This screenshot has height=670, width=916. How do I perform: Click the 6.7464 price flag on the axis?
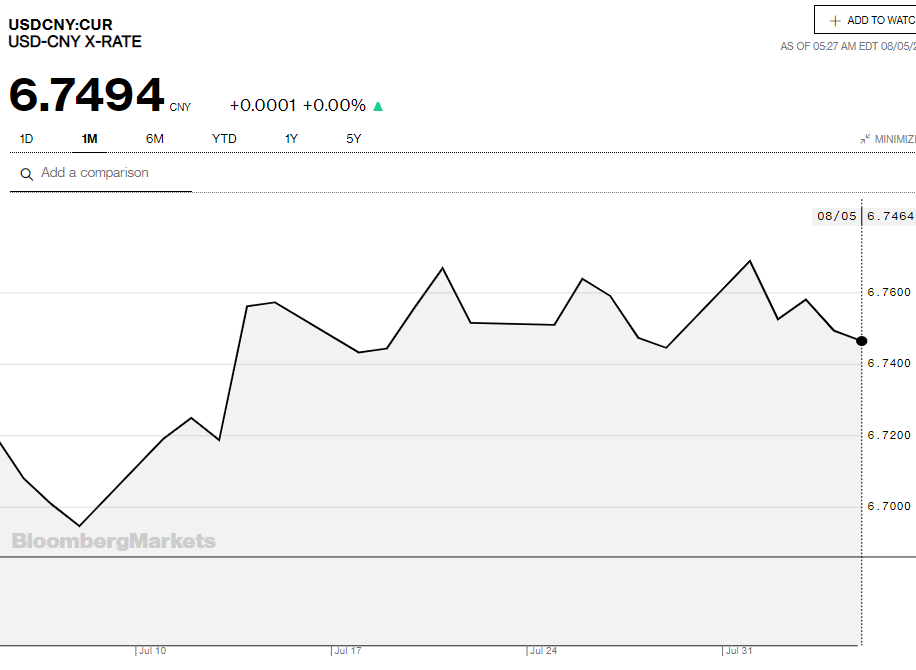[890, 216]
